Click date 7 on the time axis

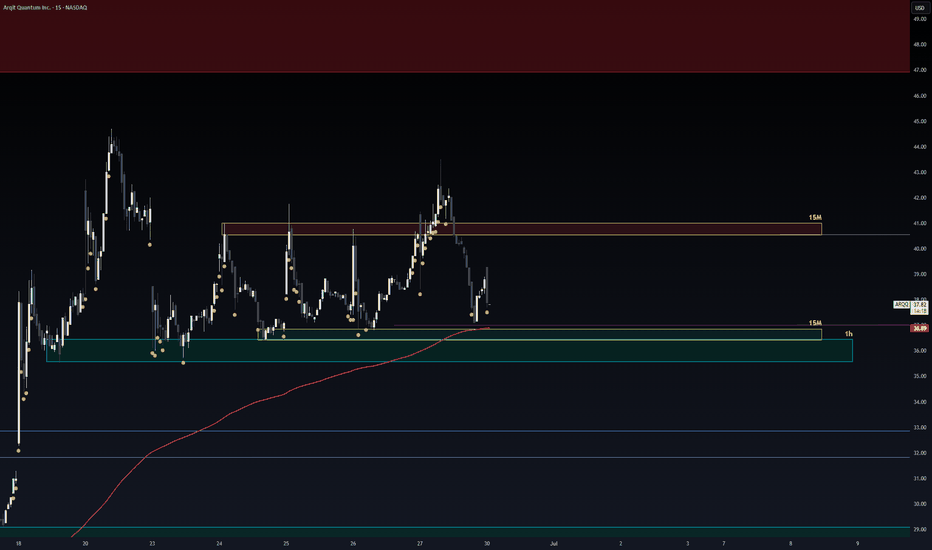pyautogui.click(x=723, y=543)
